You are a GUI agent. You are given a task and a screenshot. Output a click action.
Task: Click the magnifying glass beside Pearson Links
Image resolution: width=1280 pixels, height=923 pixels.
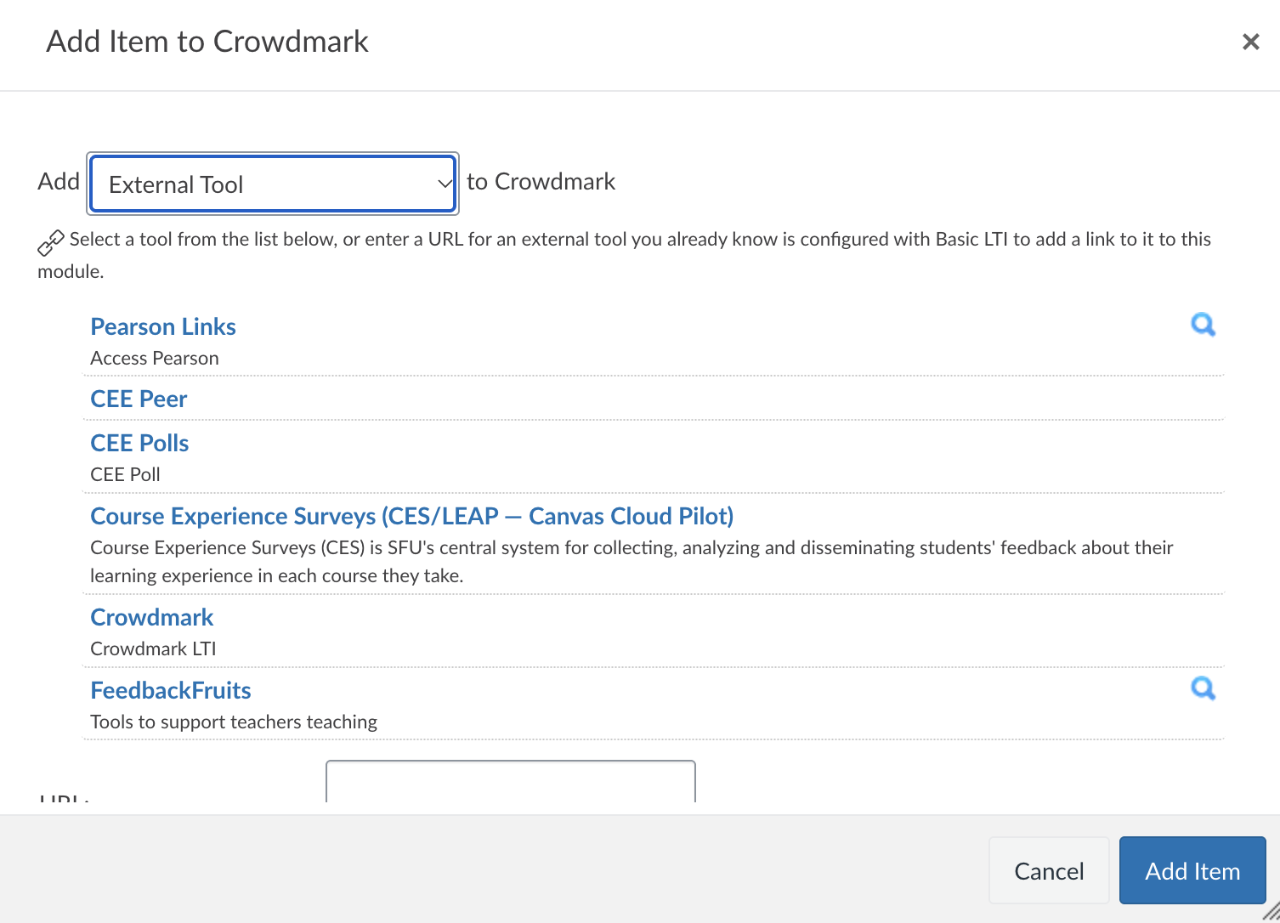point(1203,324)
